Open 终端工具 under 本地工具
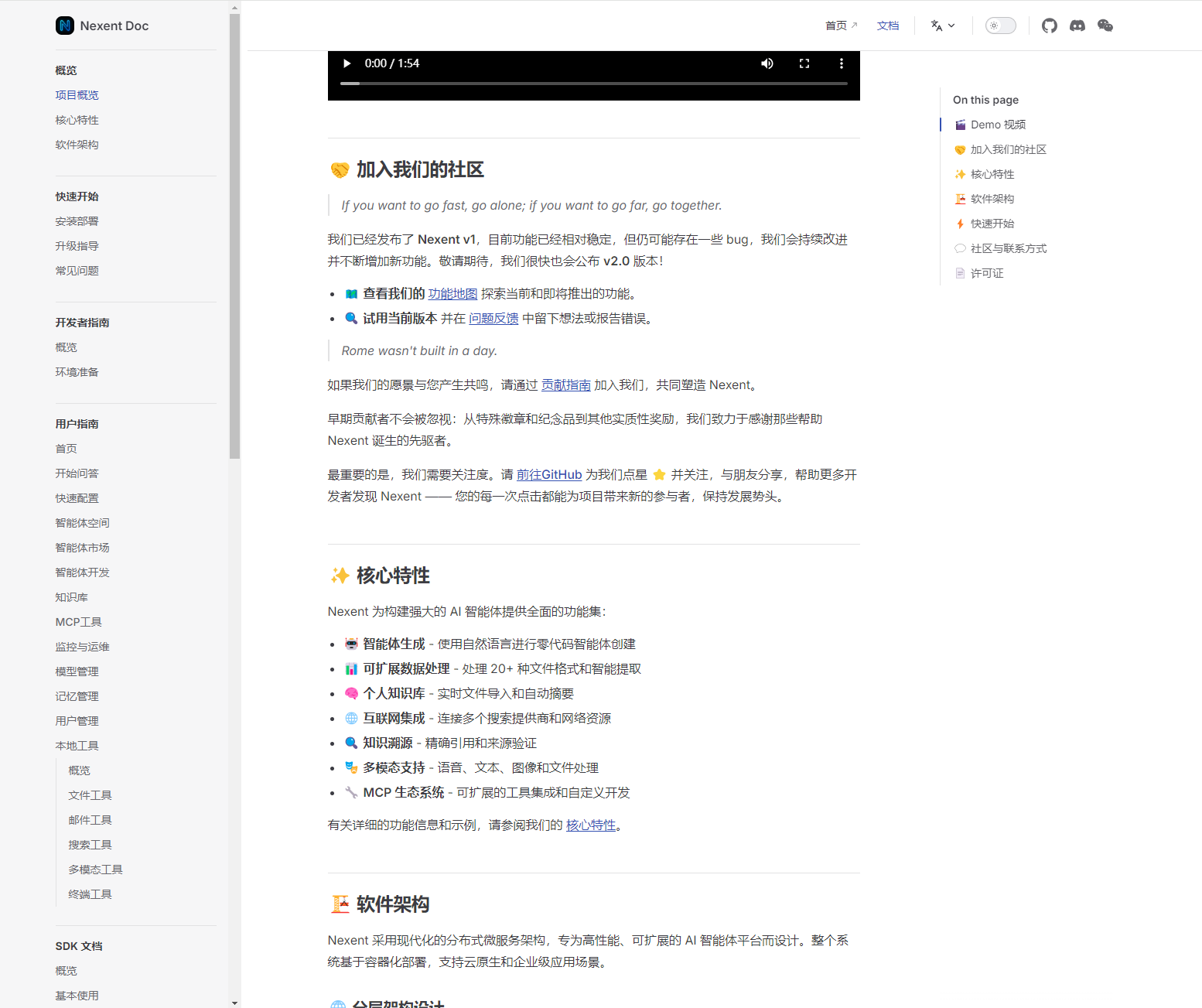The height and width of the screenshot is (1008, 1202). (90, 894)
